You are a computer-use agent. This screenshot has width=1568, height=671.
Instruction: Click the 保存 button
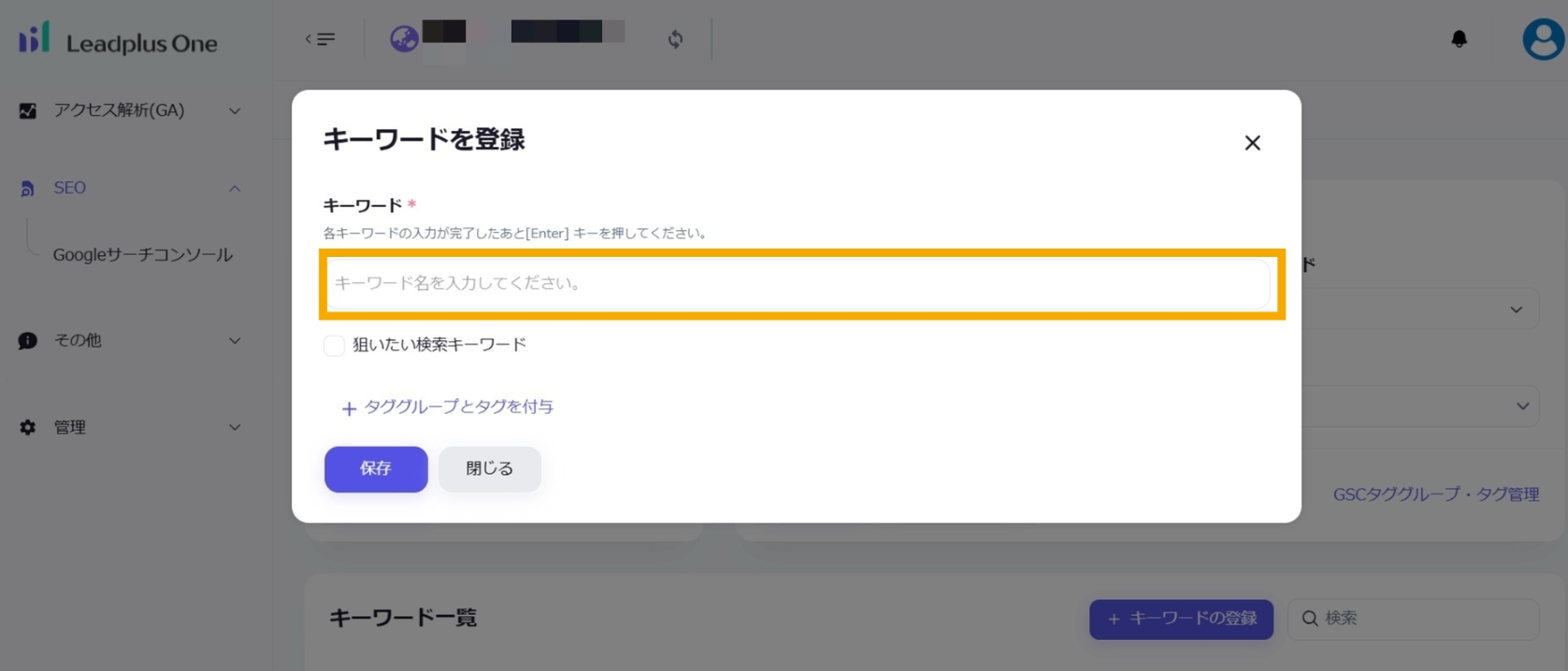(x=376, y=469)
